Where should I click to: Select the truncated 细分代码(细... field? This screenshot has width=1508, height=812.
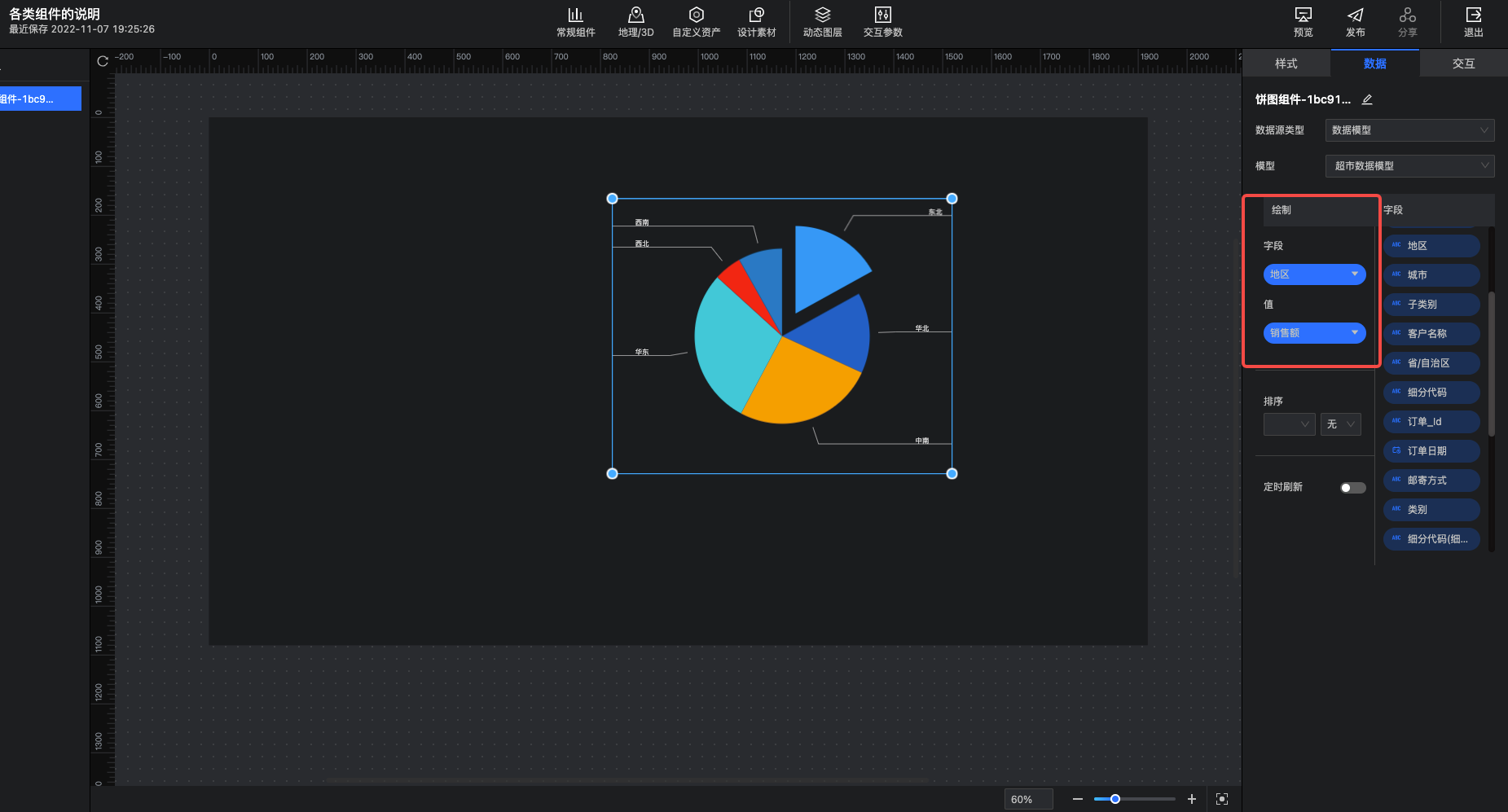1431,539
